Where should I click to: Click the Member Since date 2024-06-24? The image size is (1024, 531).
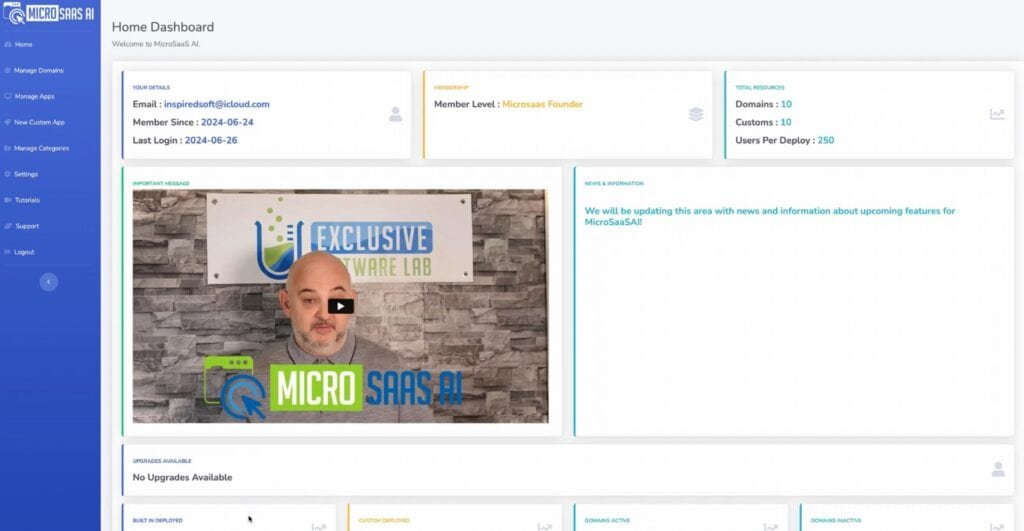point(227,122)
